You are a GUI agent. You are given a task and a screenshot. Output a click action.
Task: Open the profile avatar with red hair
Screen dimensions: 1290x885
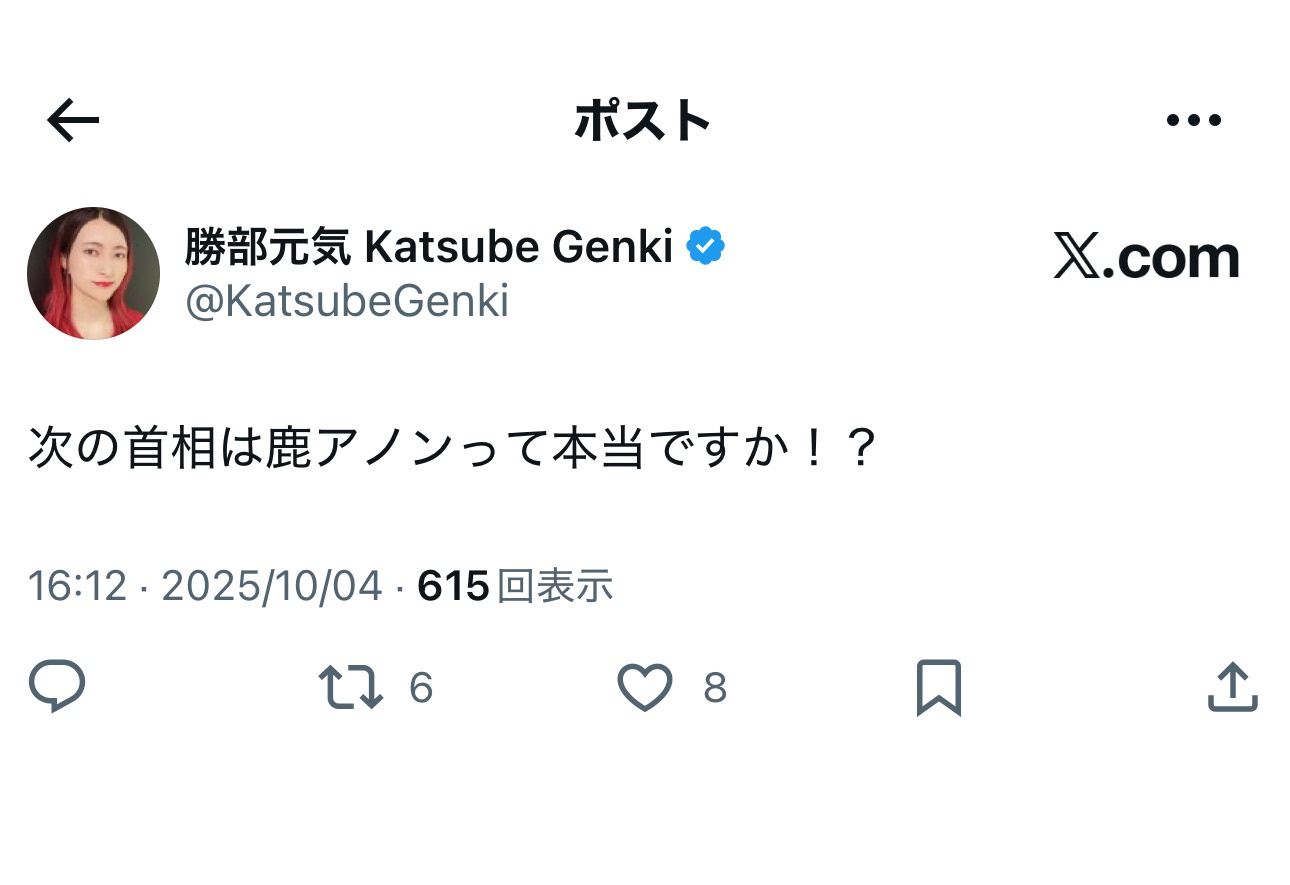(x=93, y=273)
